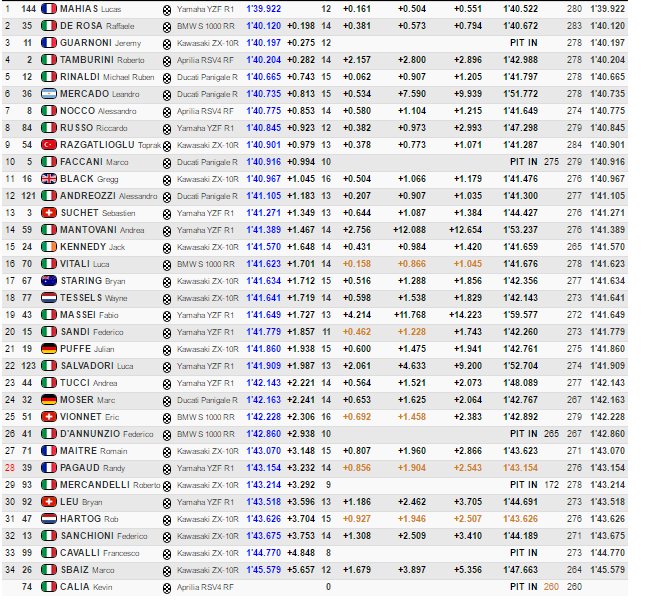Click the tyre icon in the SALVADORI Luca row
The image size is (646, 608).
pos(167,367)
